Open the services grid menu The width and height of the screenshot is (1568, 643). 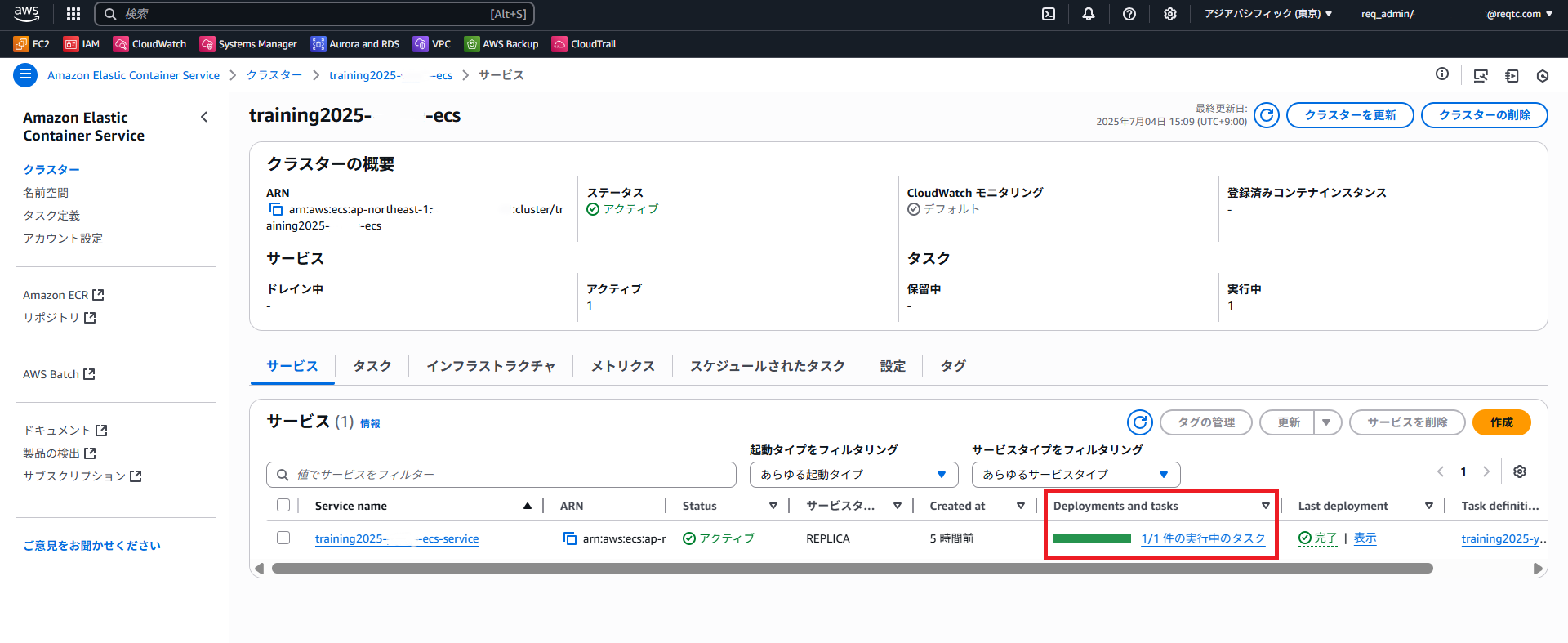(73, 14)
